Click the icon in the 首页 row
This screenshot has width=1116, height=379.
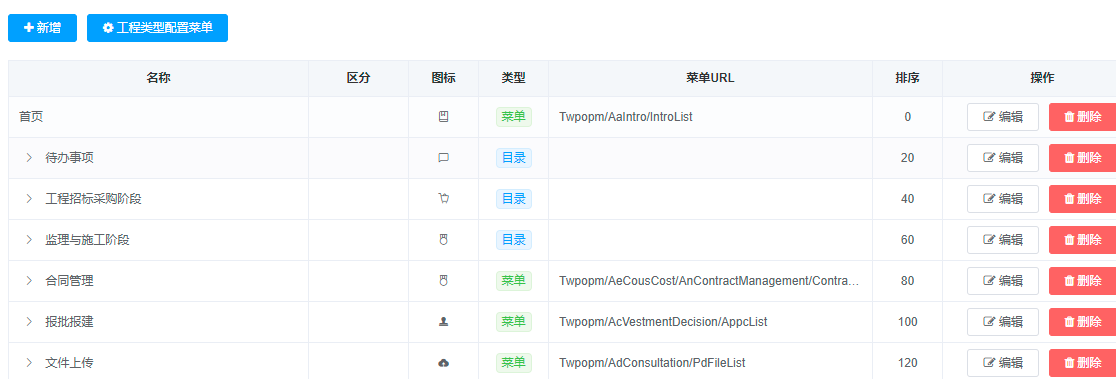click(443, 117)
